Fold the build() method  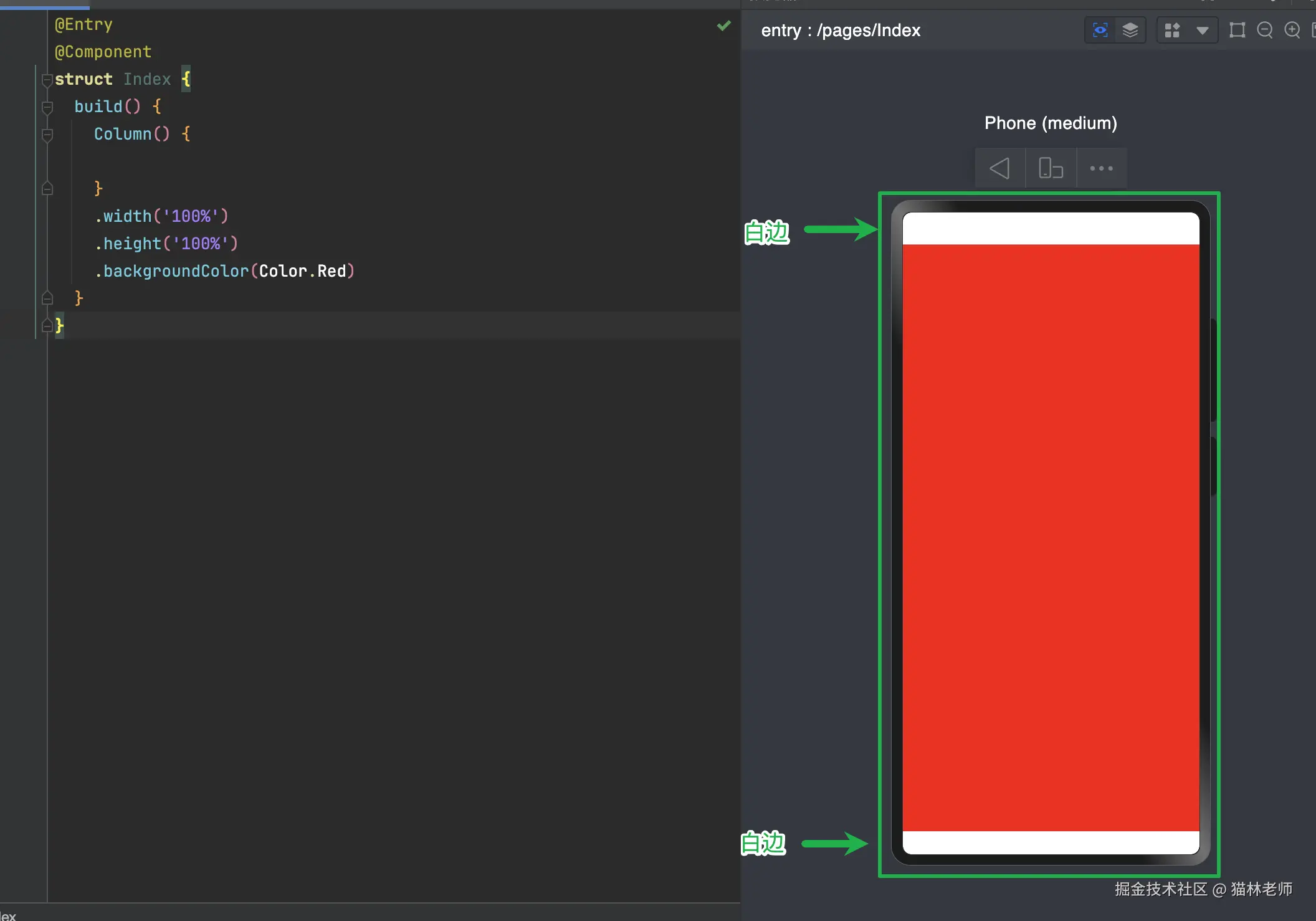coord(47,107)
